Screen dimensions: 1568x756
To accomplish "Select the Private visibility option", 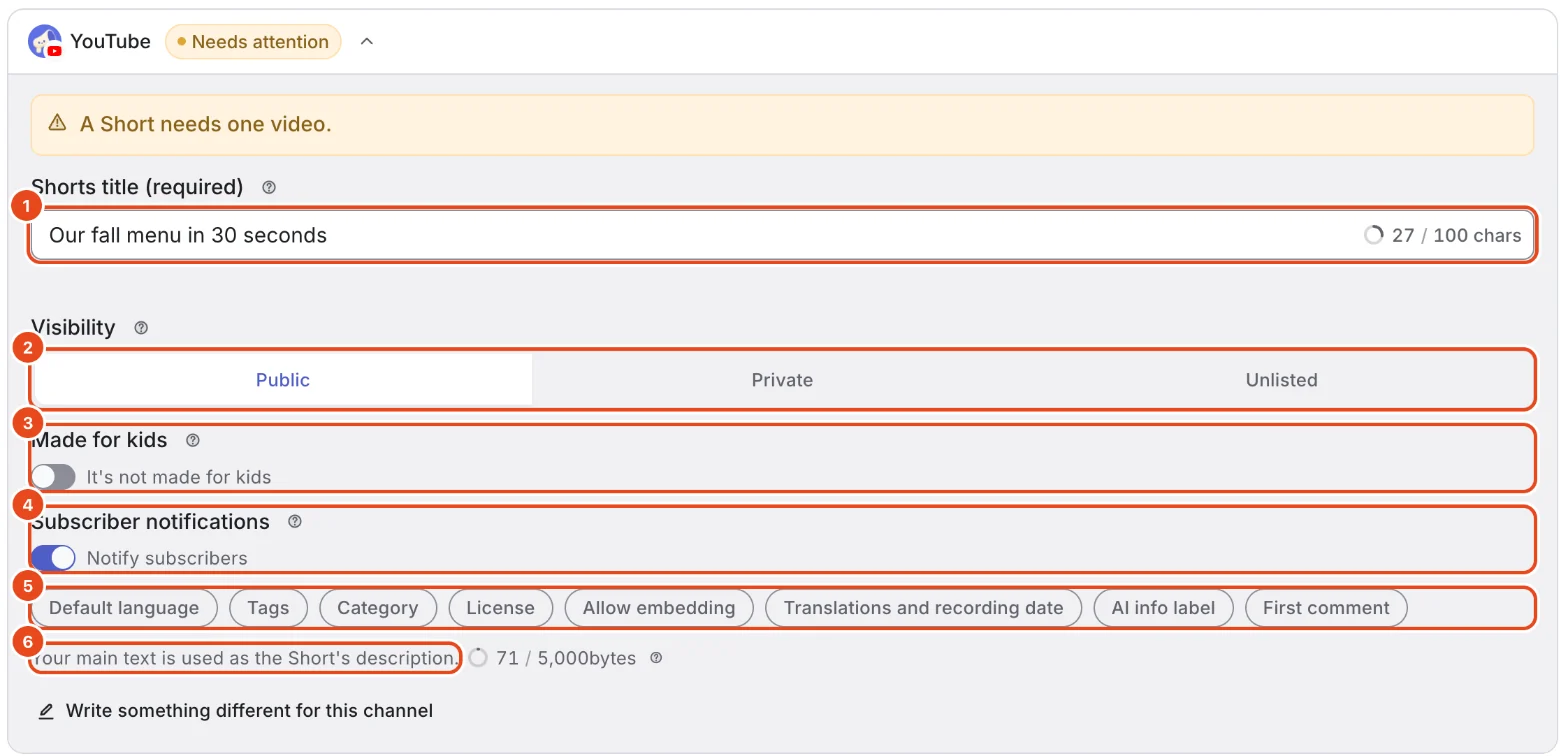I will [782, 380].
